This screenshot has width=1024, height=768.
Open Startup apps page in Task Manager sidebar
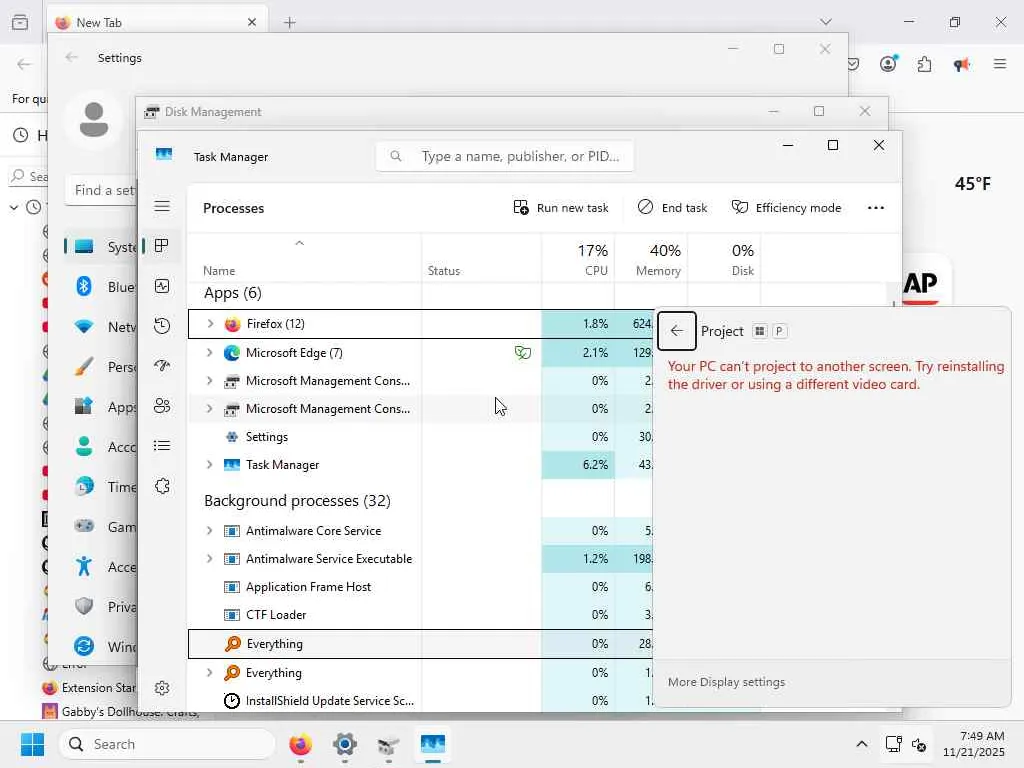pos(162,366)
